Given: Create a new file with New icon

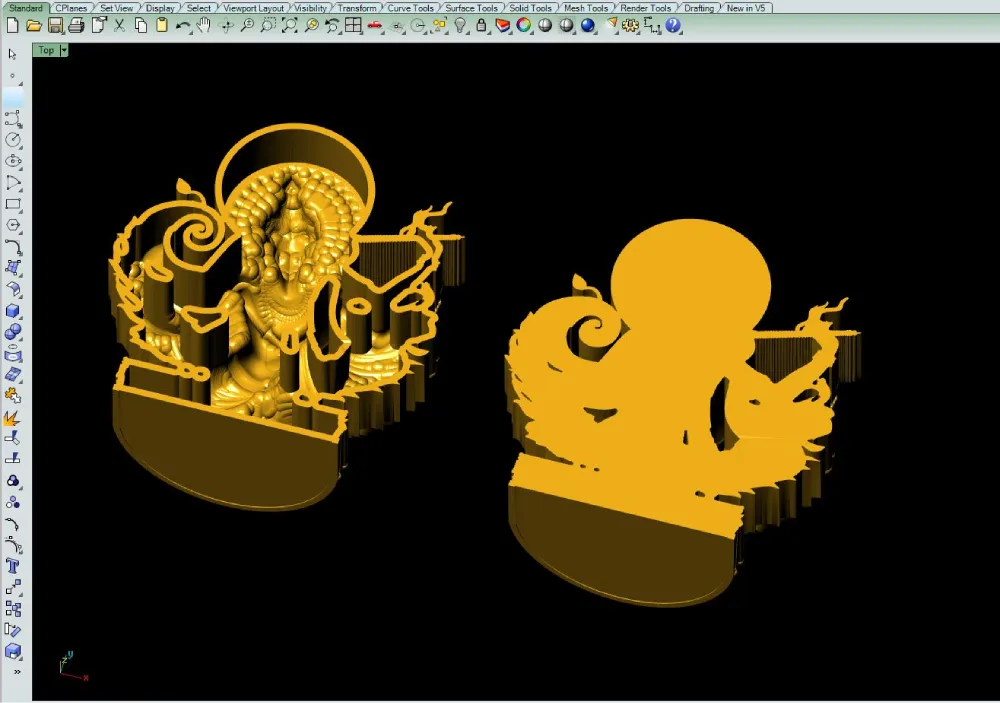Looking at the screenshot, I should 12,26.
